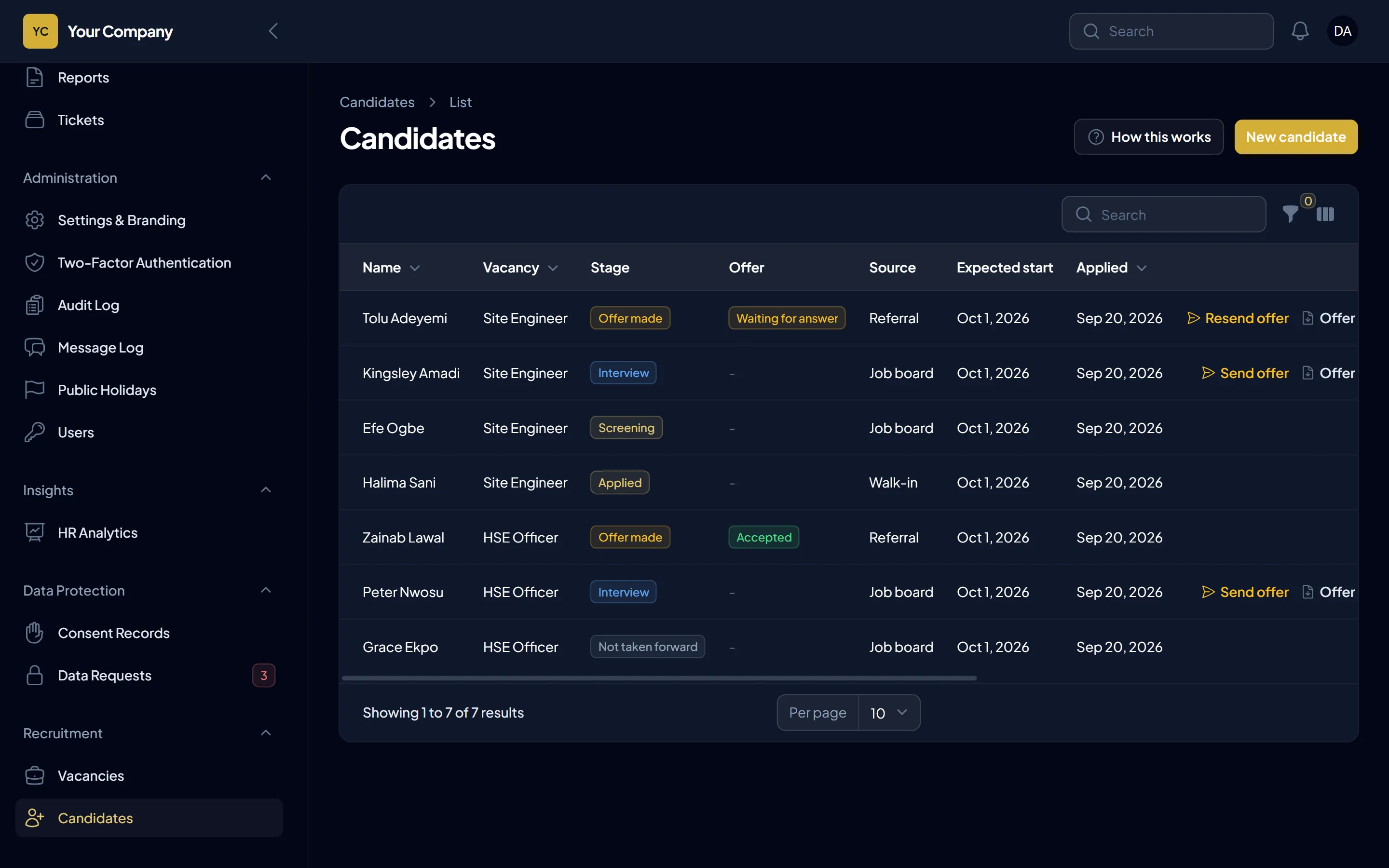This screenshot has height=868, width=1389.
Task: Click the top bar global Search field
Action: [x=1171, y=31]
